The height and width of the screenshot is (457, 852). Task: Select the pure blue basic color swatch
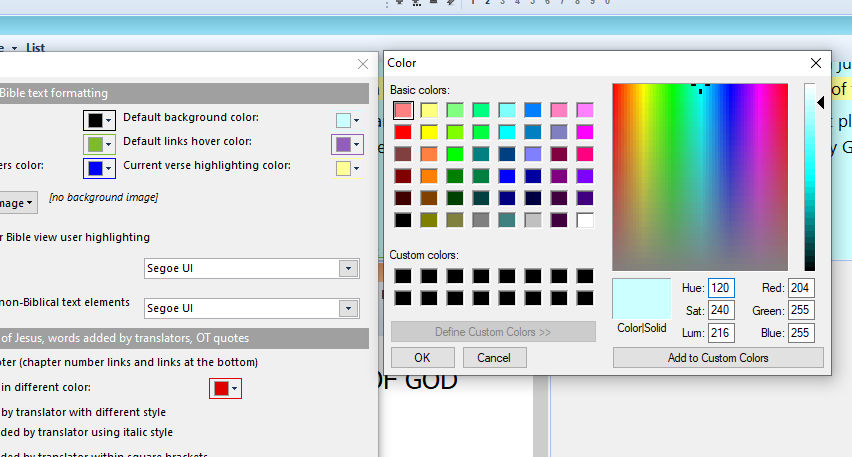507,176
